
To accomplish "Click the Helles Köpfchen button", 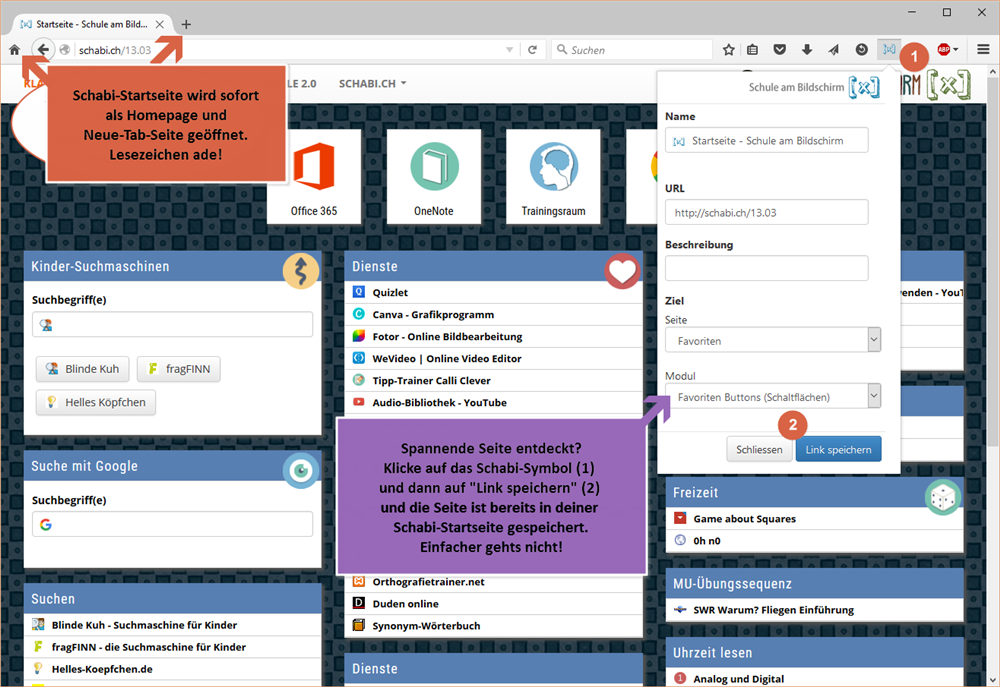I will [96, 402].
